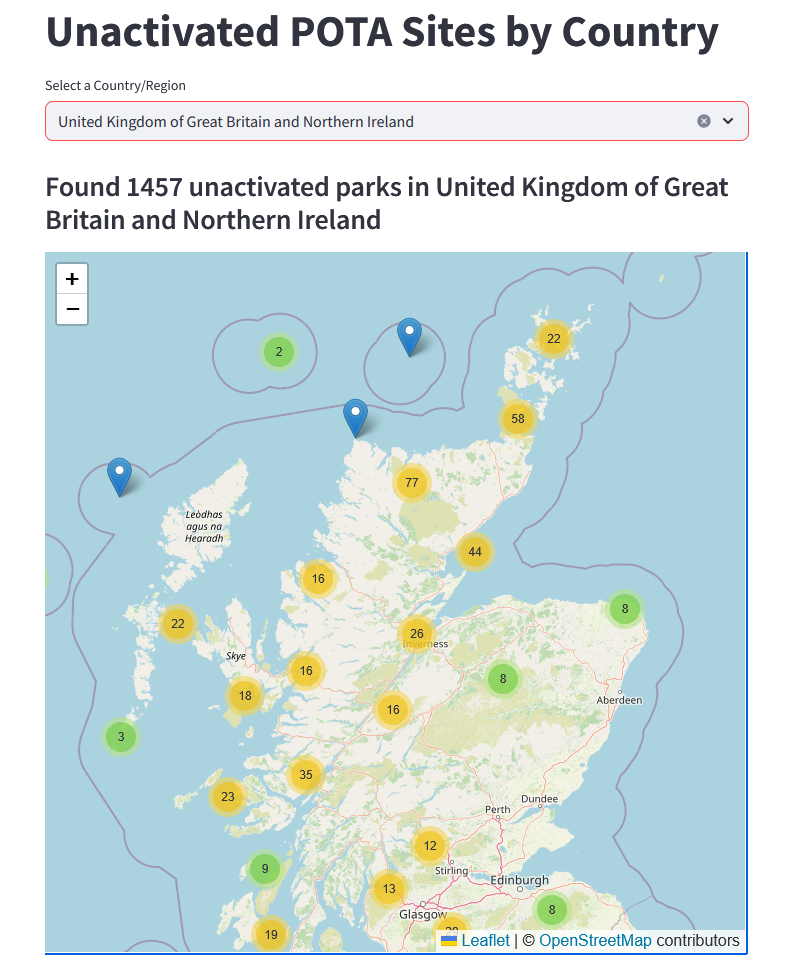The width and height of the screenshot is (787, 973).
Task: Open the cluster showing 77 parks
Action: (x=411, y=483)
